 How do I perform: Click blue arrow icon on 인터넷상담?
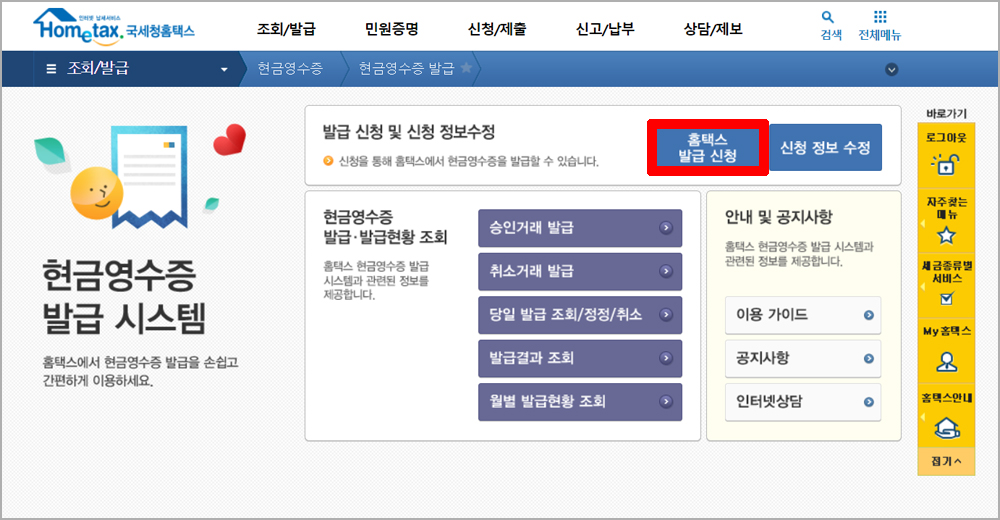[x=869, y=402]
